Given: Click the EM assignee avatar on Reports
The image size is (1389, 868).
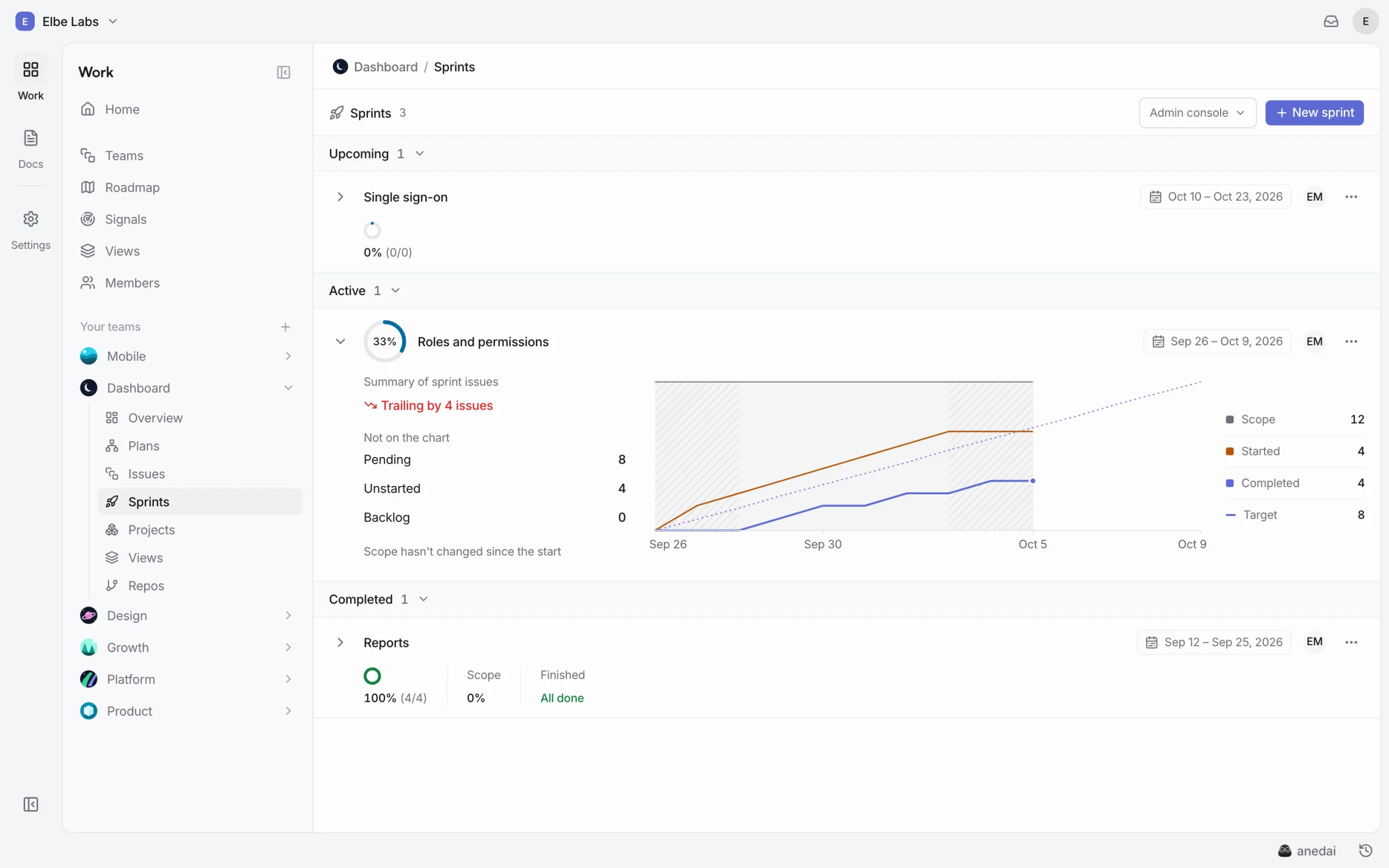Looking at the screenshot, I should coord(1314,642).
